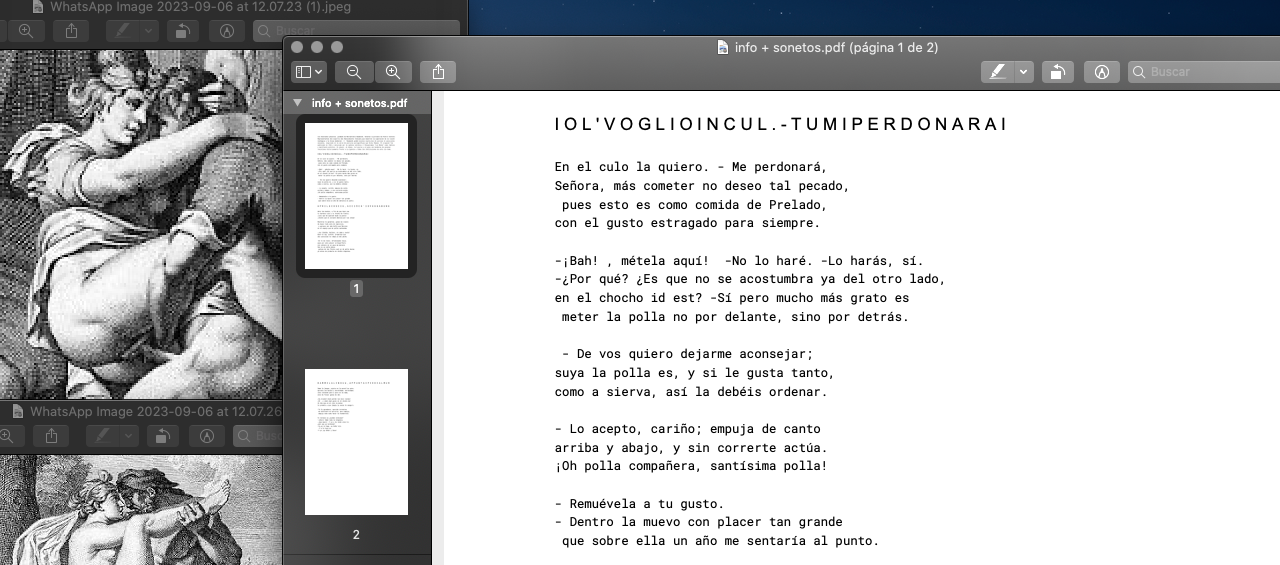Select the page 1 thumbnail in the sidebar

click(356, 196)
